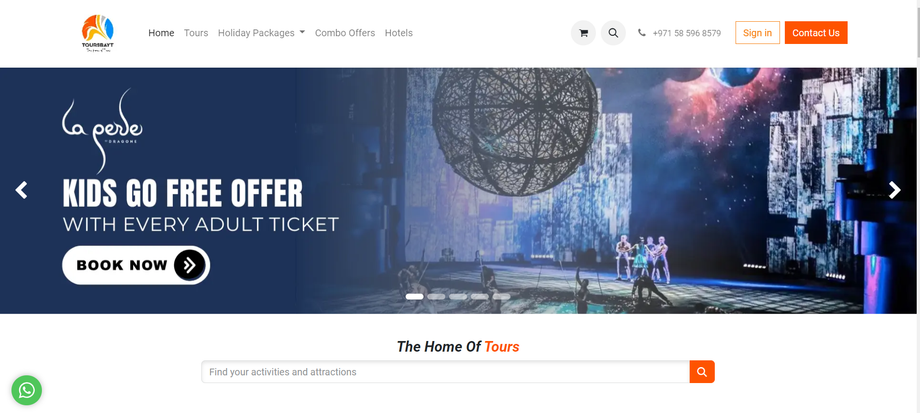Click the header search magnifier icon
This screenshot has width=920, height=413.
coord(613,33)
